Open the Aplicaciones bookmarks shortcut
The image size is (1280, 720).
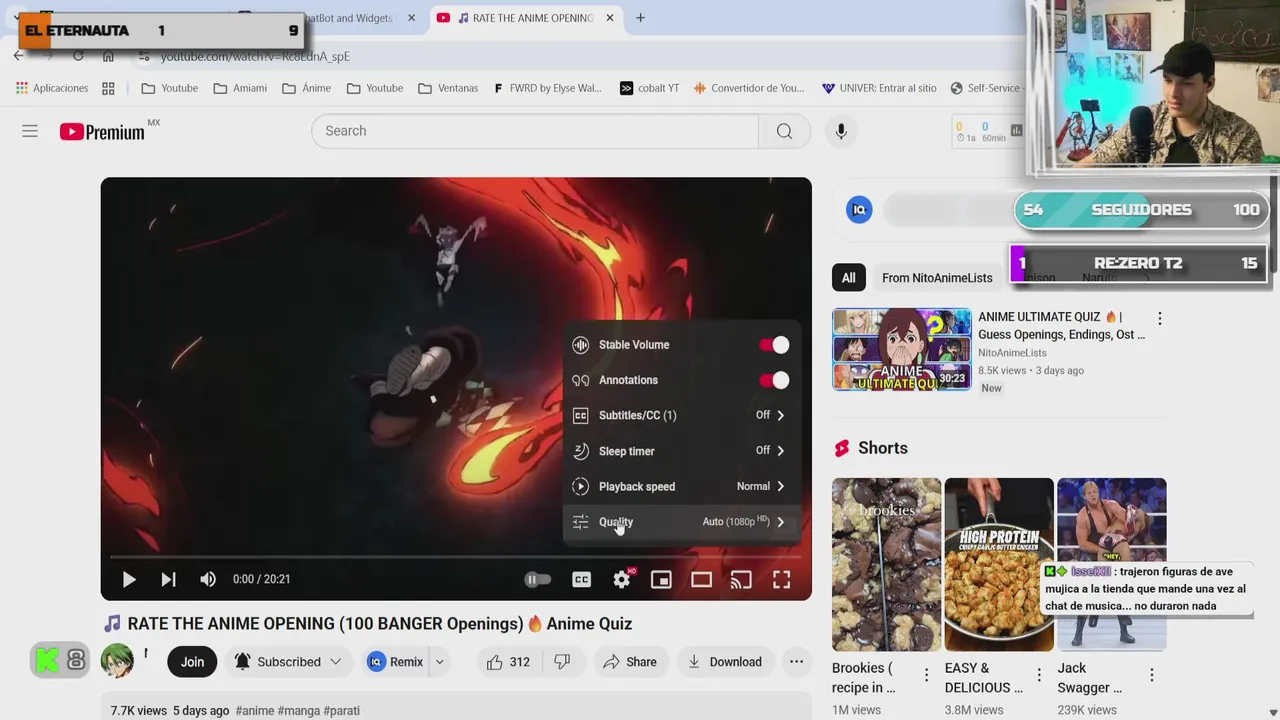click(x=52, y=88)
